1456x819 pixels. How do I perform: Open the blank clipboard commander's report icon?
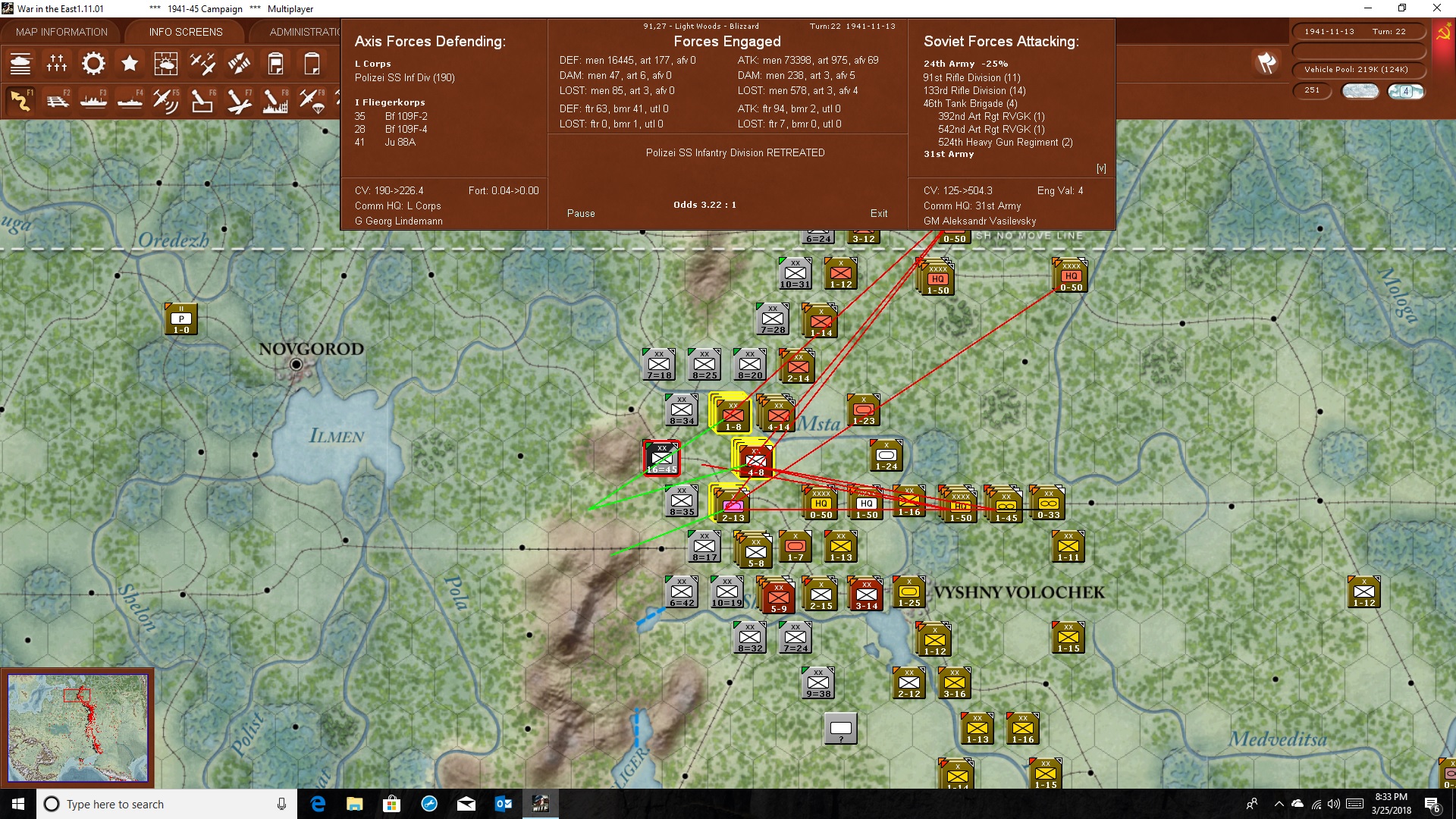(x=312, y=64)
